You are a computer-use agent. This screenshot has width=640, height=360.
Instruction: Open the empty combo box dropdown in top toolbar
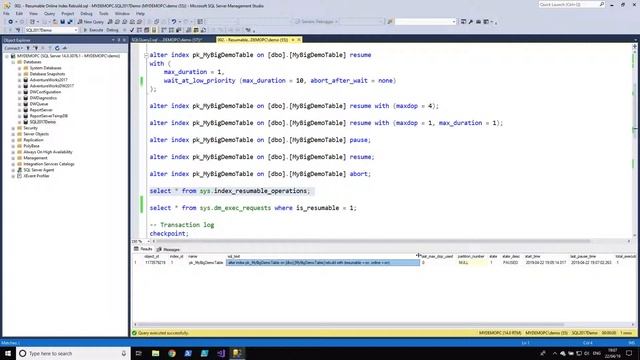pyautogui.click(x=454, y=22)
